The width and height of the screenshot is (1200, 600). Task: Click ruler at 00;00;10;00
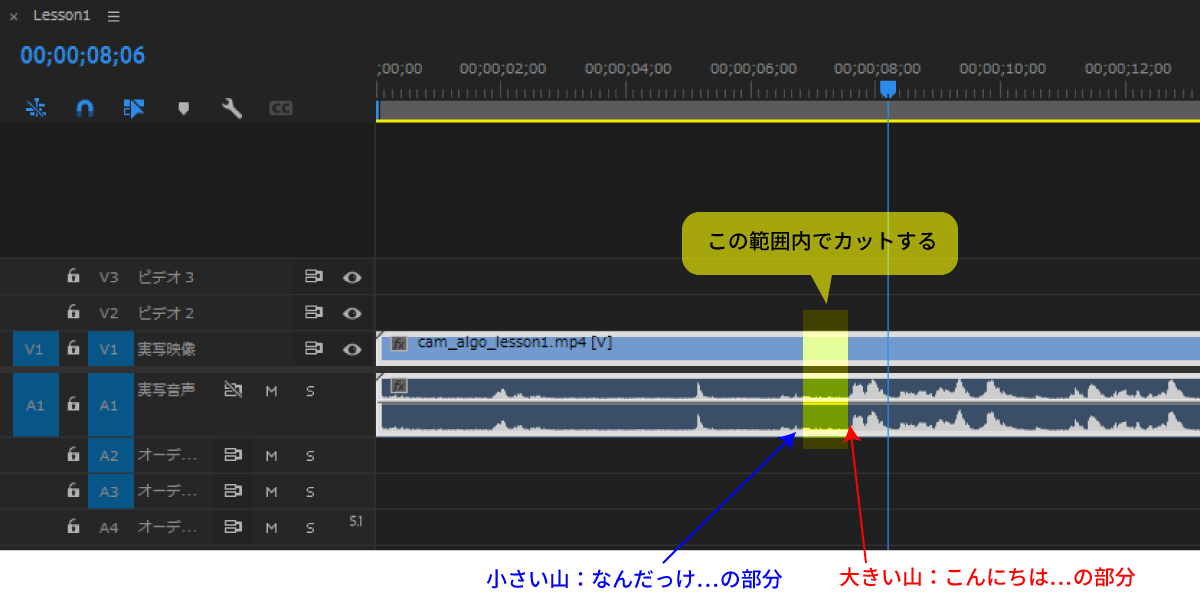1003,69
